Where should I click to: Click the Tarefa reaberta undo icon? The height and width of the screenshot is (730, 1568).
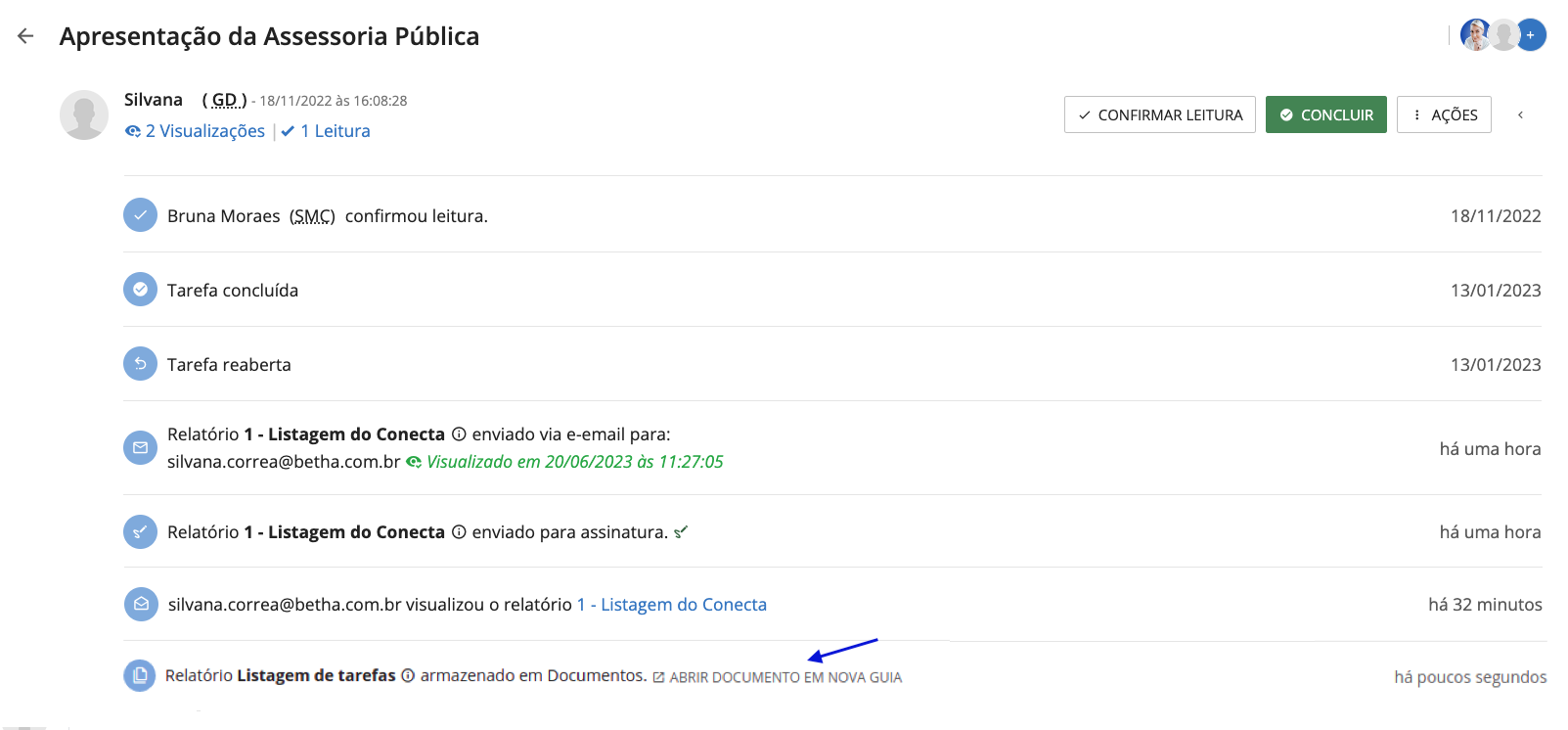point(140,364)
